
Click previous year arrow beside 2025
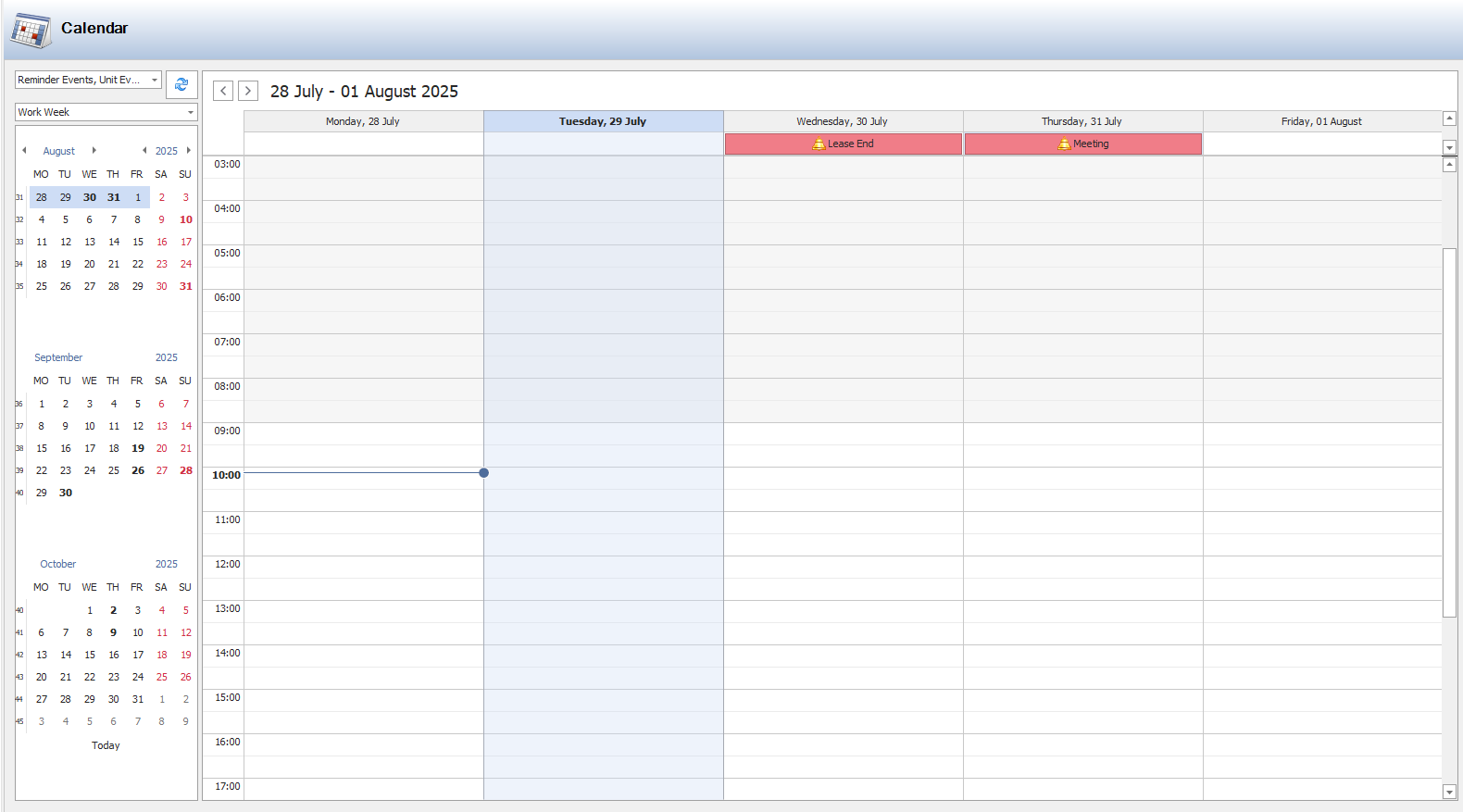tap(144, 150)
